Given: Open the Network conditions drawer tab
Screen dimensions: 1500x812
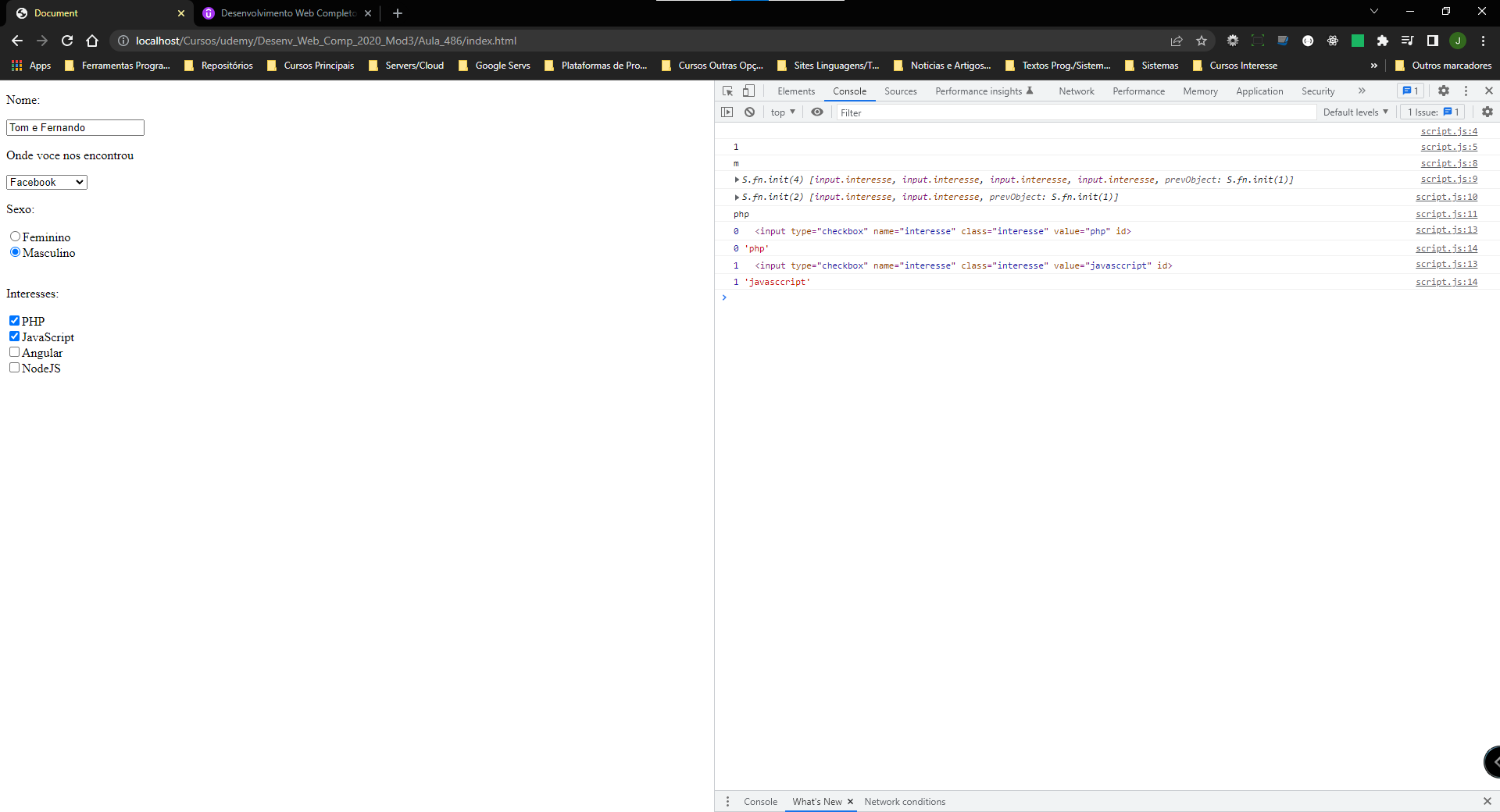Looking at the screenshot, I should pyautogui.click(x=905, y=802).
